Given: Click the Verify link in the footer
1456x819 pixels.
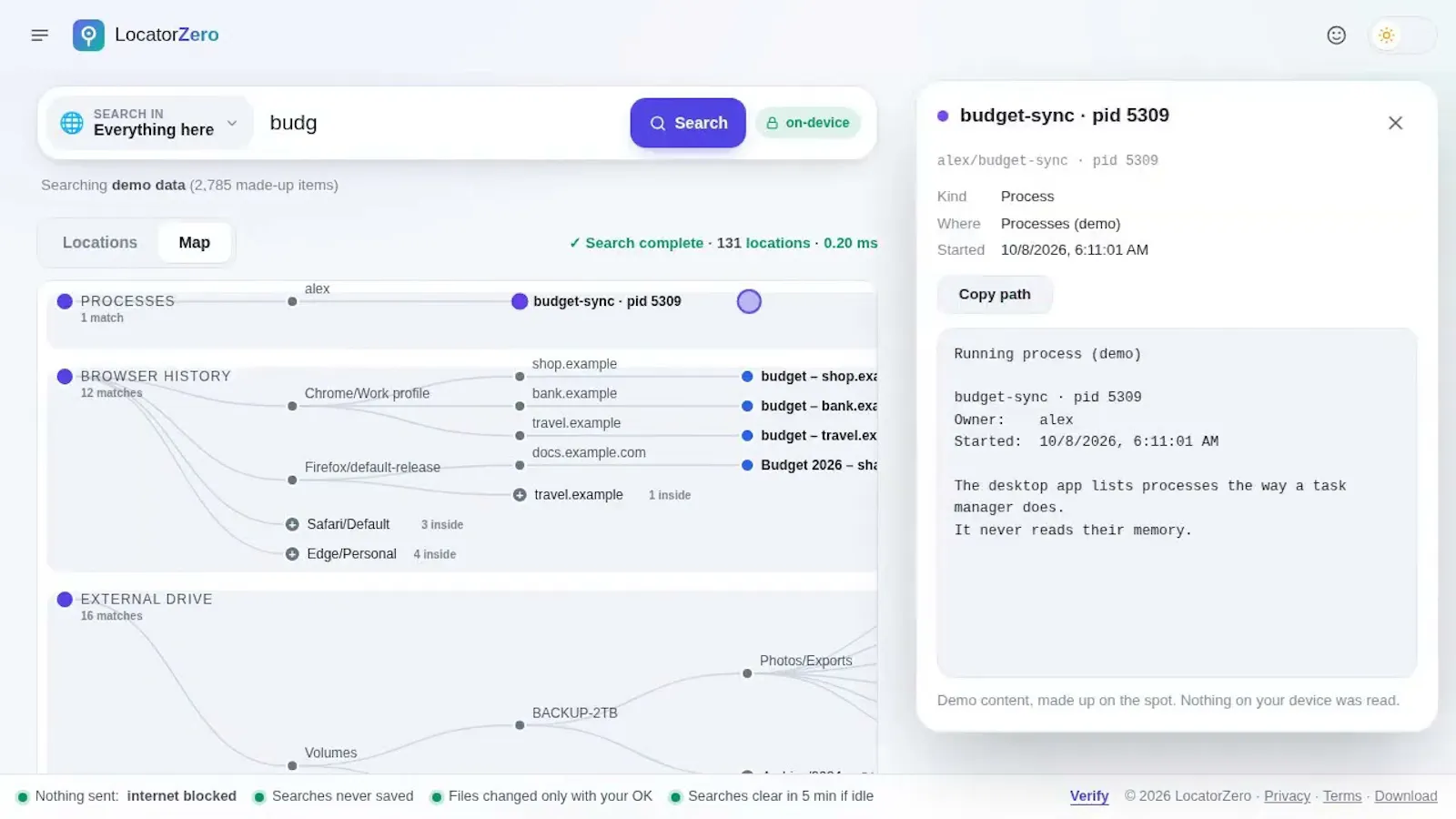Looking at the screenshot, I should (1089, 796).
